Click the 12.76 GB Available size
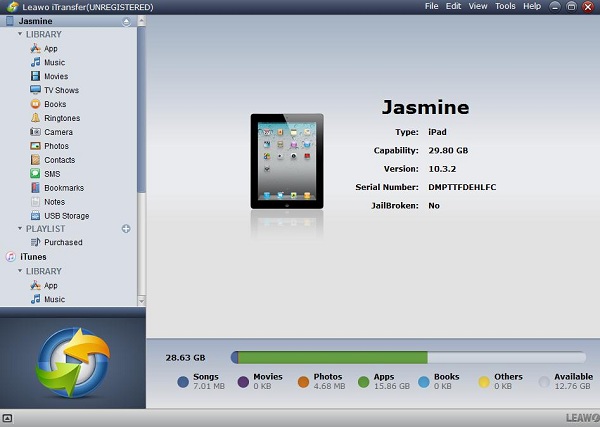Image resolution: width=600 pixels, height=427 pixels. click(573, 386)
